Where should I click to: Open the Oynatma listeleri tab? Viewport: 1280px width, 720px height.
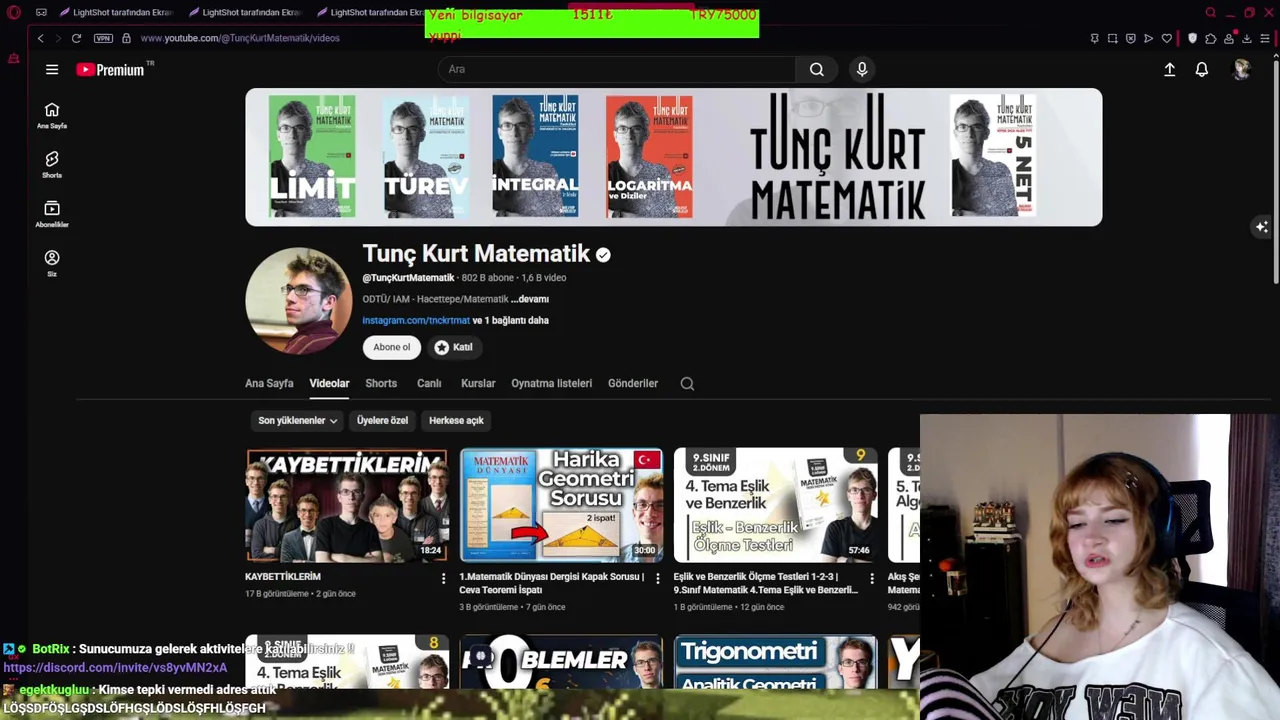pyautogui.click(x=551, y=384)
